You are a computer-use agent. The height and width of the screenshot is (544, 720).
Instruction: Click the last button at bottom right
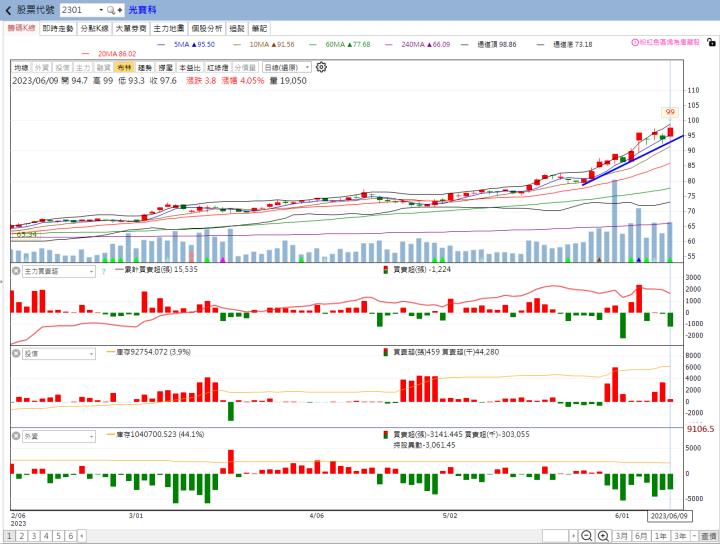tap(709, 536)
